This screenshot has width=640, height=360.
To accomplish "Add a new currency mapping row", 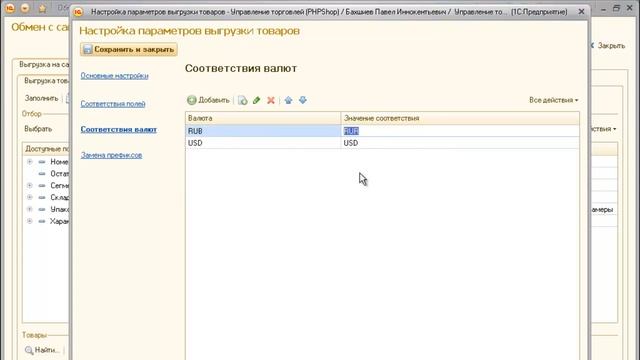I will coord(208,100).
